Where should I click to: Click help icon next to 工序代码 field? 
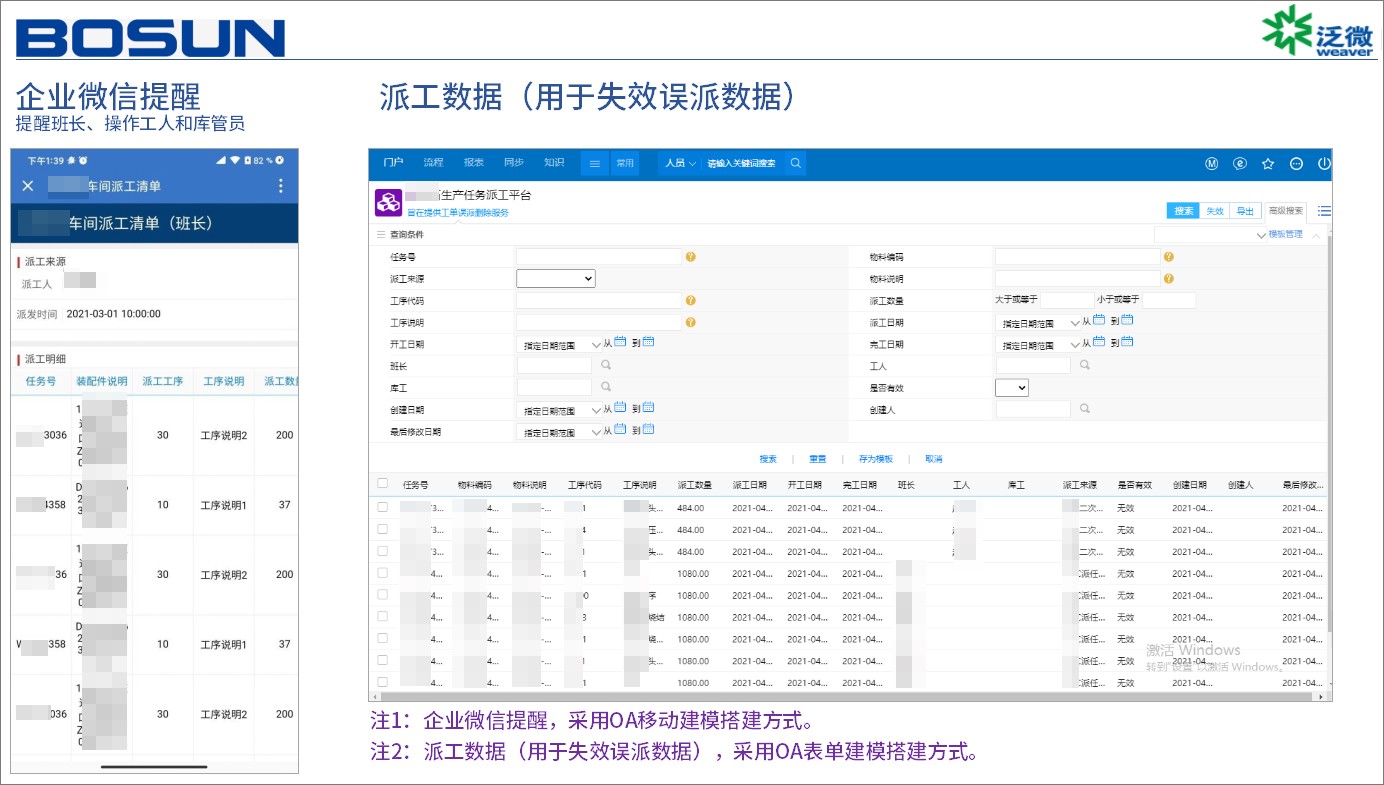coord(690,300)
